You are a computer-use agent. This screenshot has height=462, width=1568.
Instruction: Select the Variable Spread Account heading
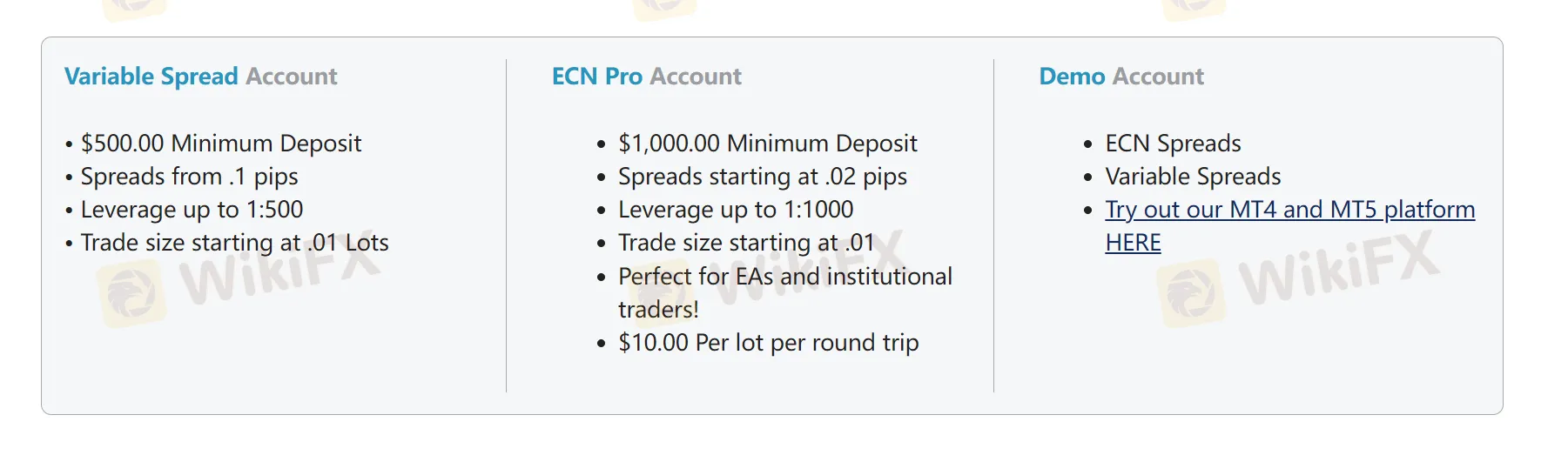click(x=200, y=77)
